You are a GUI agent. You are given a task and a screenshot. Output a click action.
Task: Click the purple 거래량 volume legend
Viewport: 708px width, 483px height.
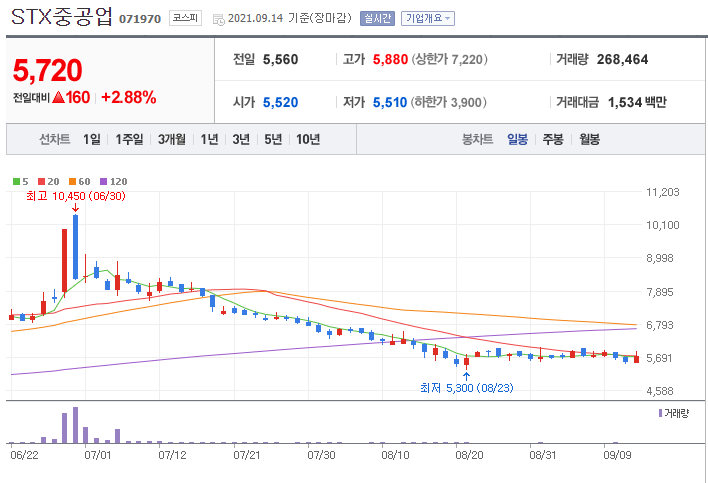point(674,413)
